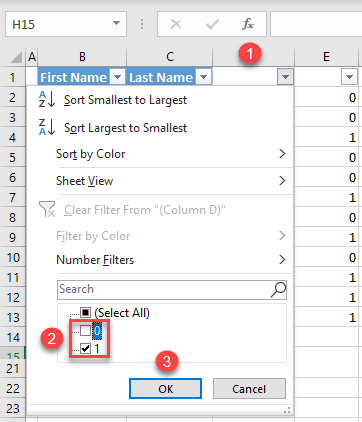Uncheck the (Select All) checkbox
The image size is (362, 422).
tap(86, 313)
